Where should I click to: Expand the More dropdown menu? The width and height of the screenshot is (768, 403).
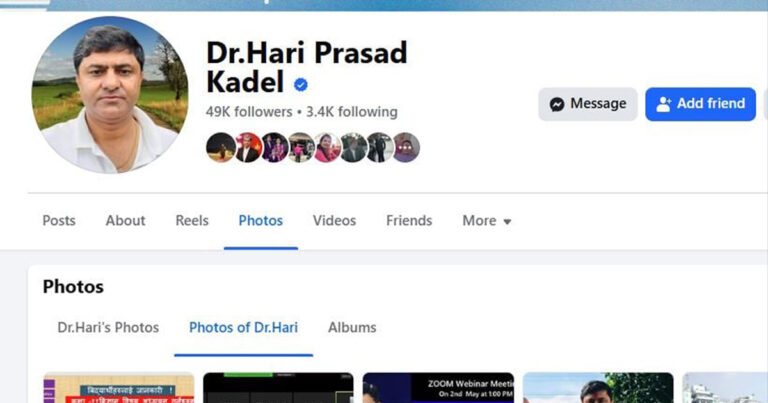click(x=487, y=221)
